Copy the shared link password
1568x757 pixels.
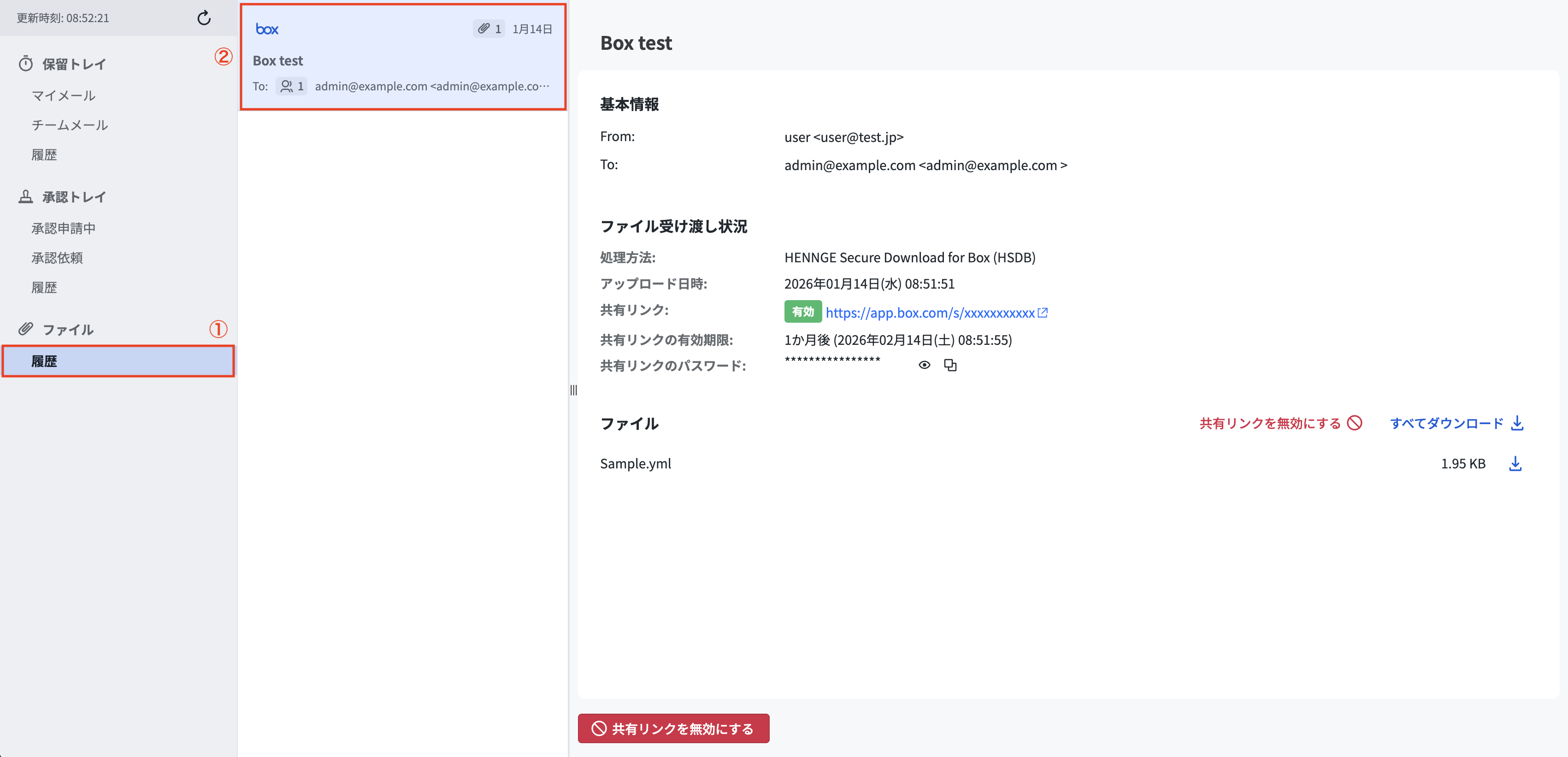(950, 365)
